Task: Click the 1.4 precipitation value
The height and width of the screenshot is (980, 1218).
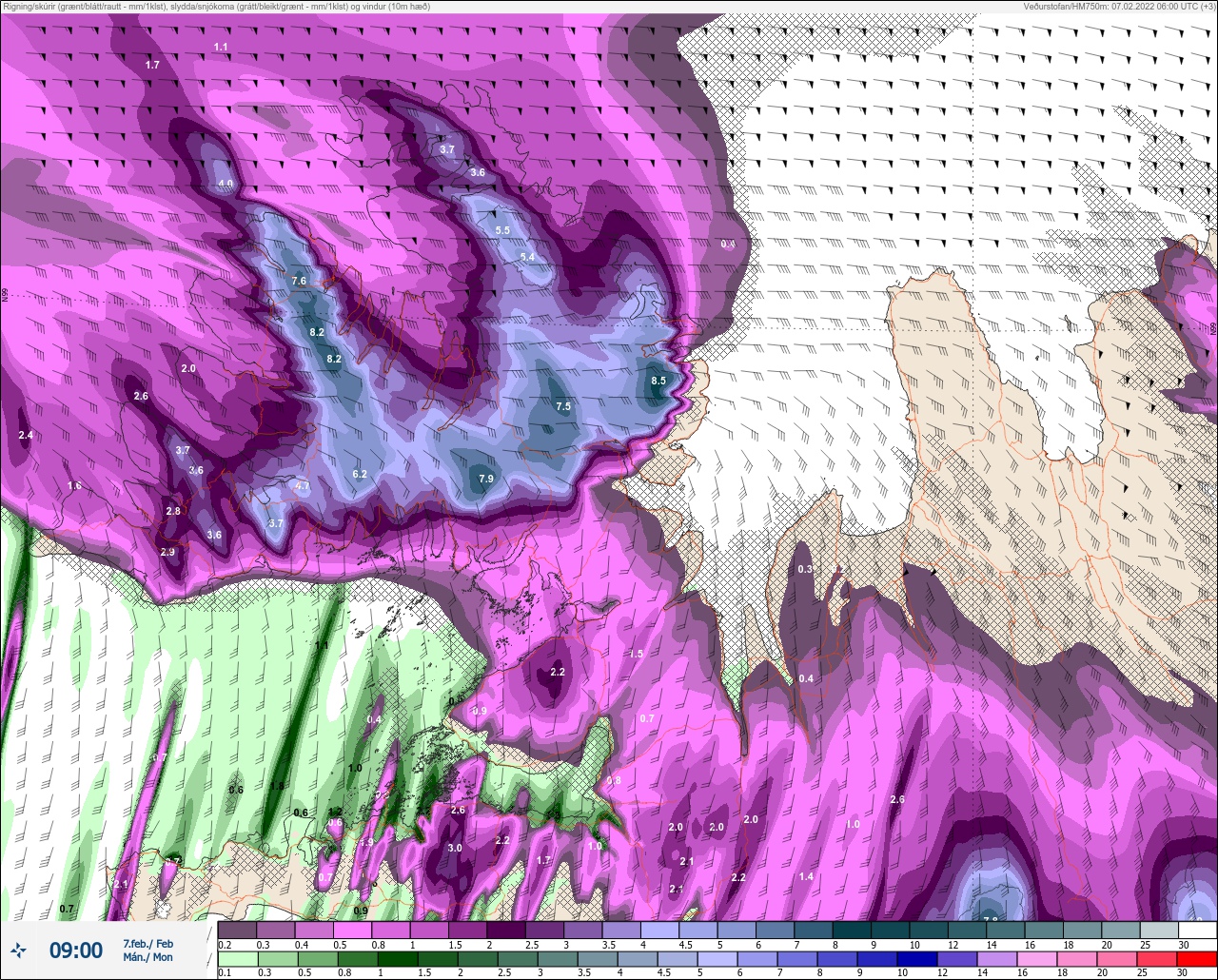Action: coord(807,876)
